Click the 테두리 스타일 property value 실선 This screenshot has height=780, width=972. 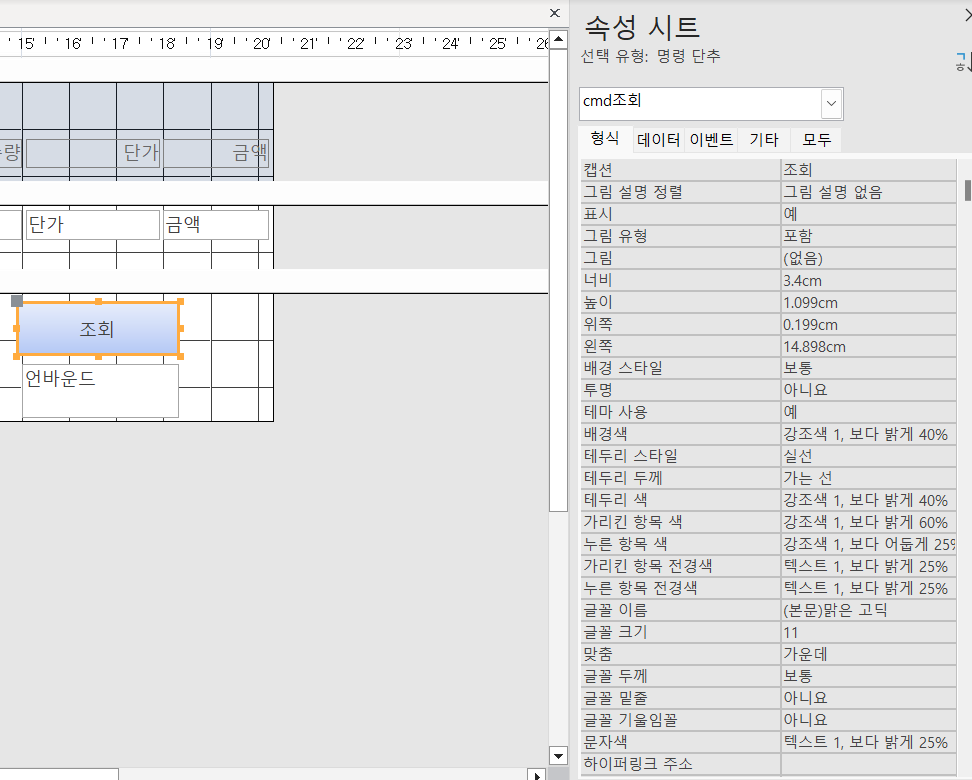tap(867, 456)
